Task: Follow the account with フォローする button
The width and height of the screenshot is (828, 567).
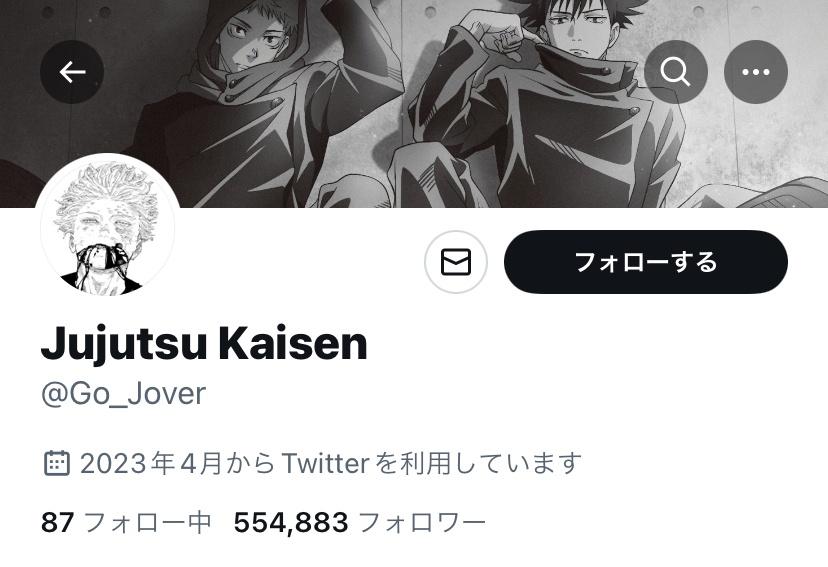Action: [646, 262]
